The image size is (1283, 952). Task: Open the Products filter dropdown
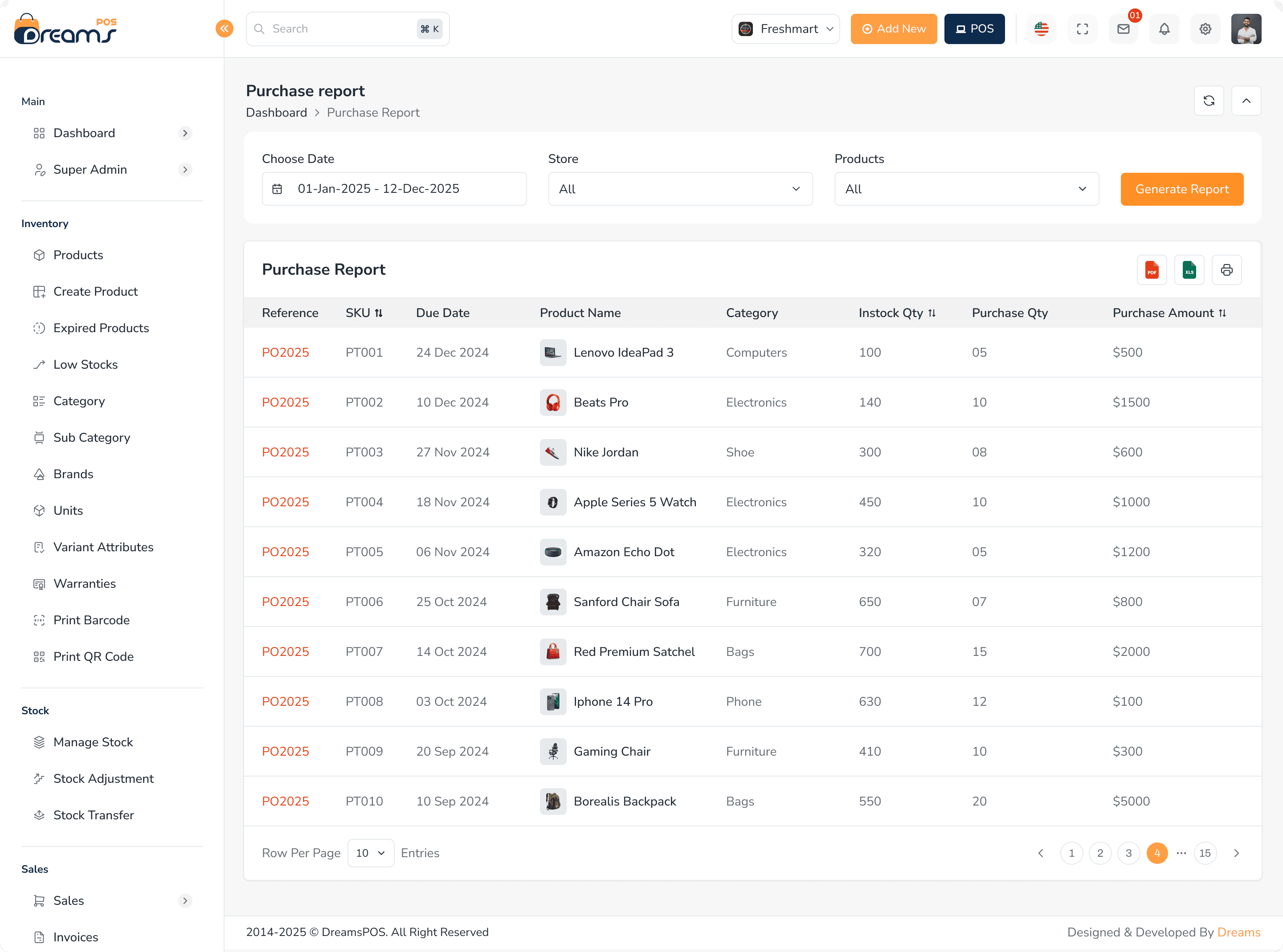966,189
